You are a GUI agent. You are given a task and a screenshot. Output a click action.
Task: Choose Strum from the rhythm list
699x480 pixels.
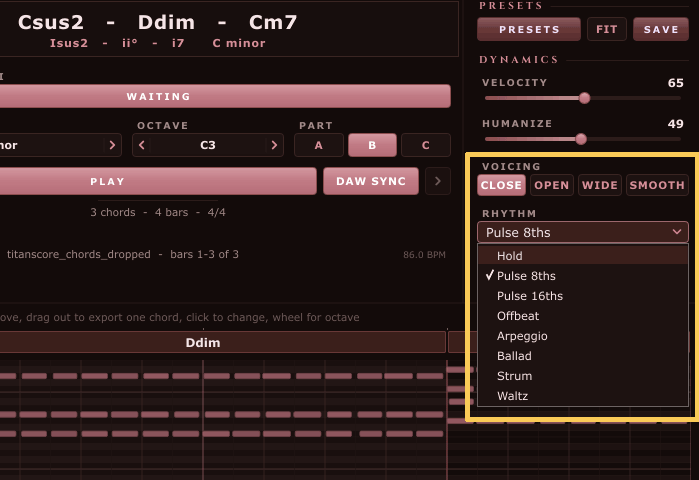(x=583, y=376)
